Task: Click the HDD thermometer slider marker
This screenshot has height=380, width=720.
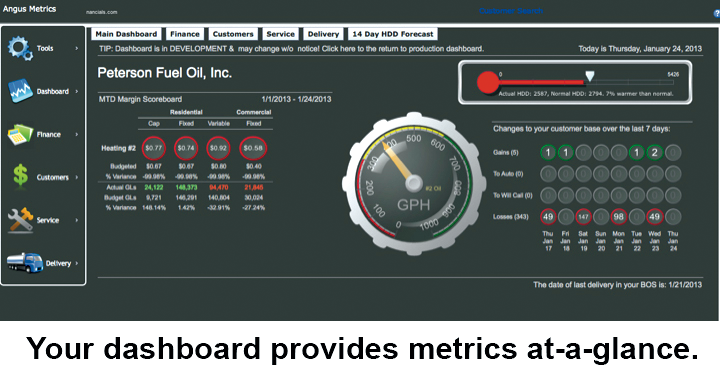Action: pyautogui.click(x=590, y=76)
